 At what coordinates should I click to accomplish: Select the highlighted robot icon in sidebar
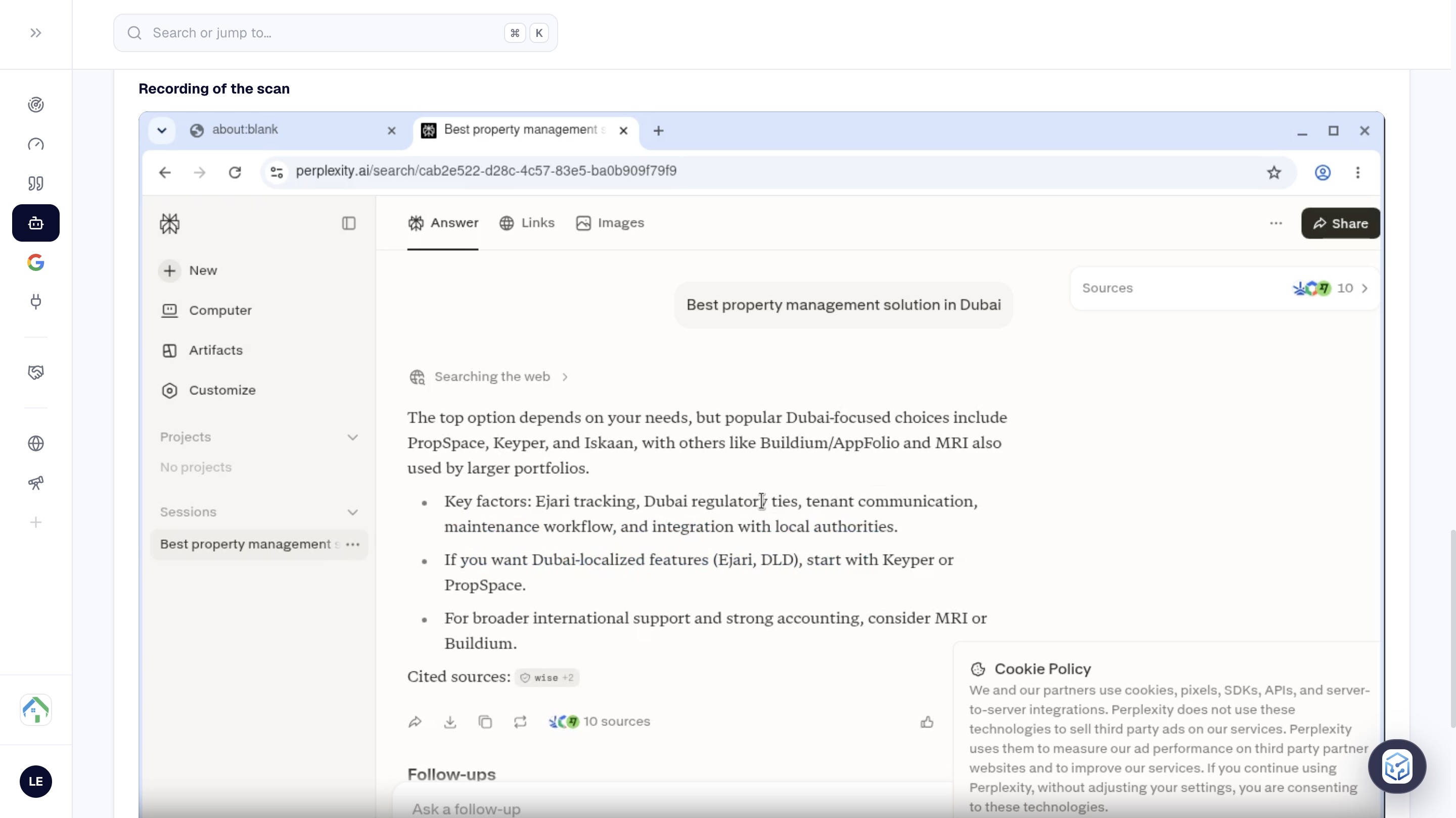pos(35,223)
